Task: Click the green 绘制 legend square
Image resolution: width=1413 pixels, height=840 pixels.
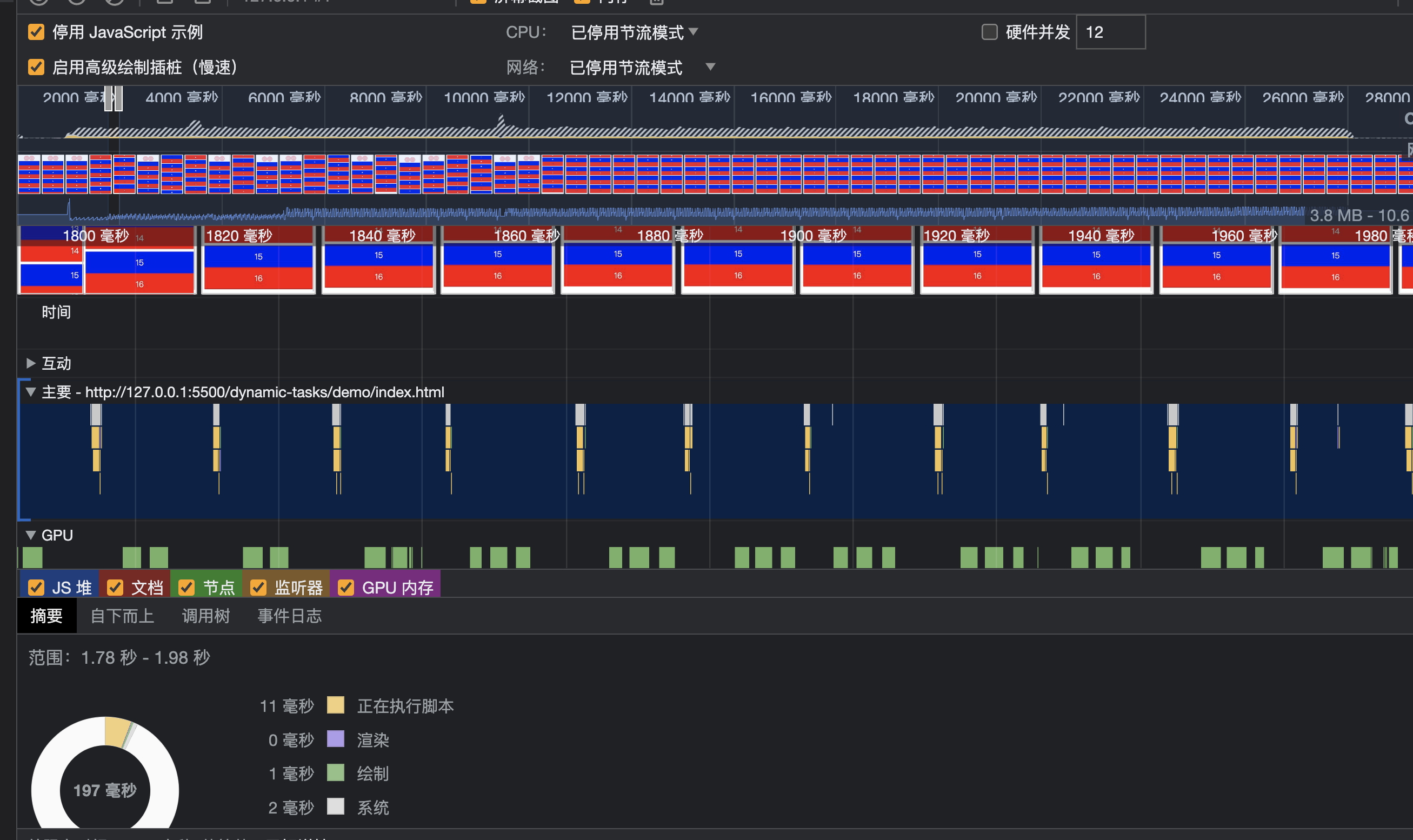Action: (x=336, y=772)
